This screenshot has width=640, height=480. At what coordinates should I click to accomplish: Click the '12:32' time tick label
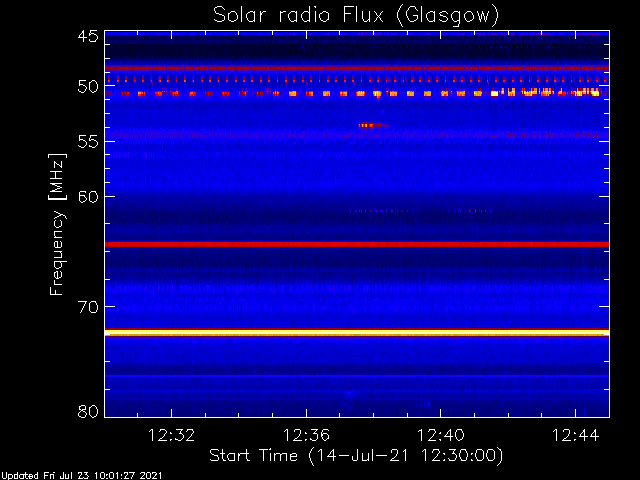point(171,435)
